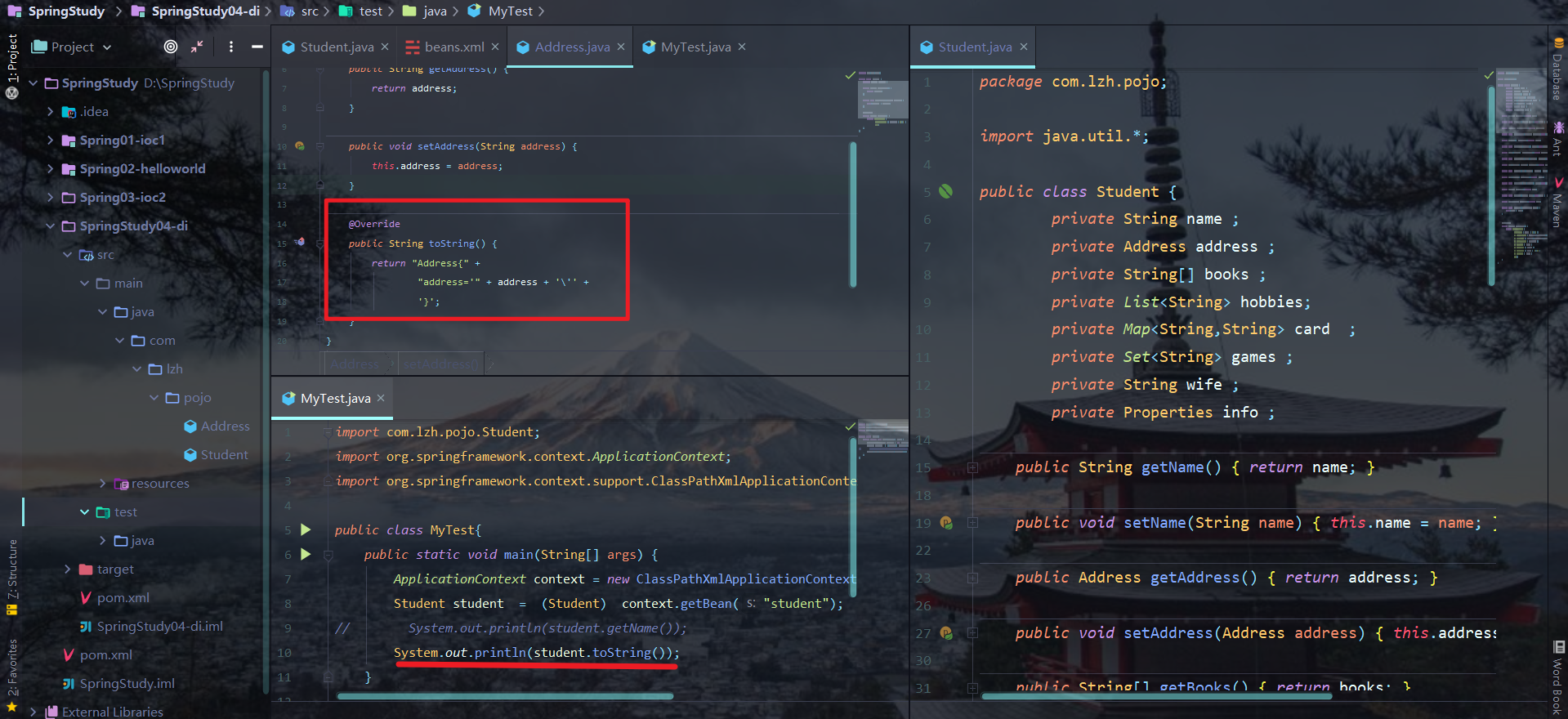
Task: Collapse the pojo package node
Action: (154, 397)
